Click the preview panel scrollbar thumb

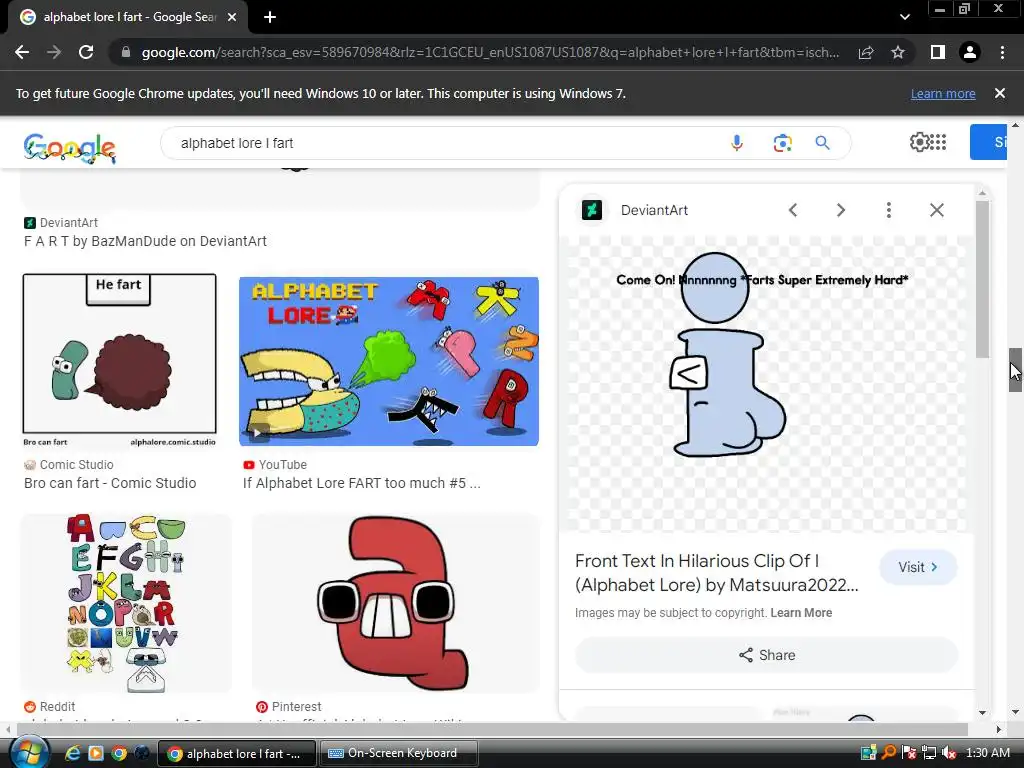coord(982,279)
